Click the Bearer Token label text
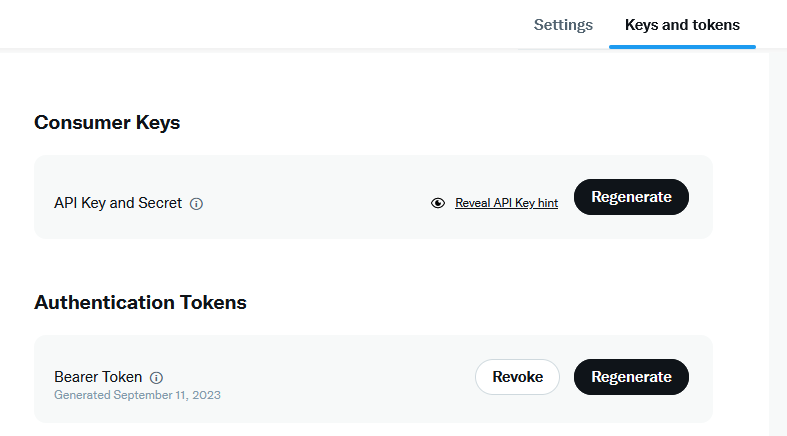The width and height of the screenshot is (787, 436). pyautogui.click(x=98, y=377)
